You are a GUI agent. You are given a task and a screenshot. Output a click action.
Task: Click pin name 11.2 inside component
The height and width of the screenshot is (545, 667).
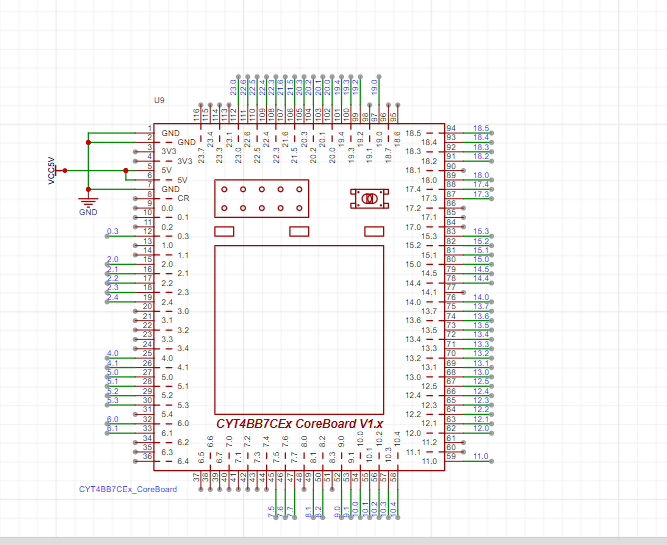point(429,442)
